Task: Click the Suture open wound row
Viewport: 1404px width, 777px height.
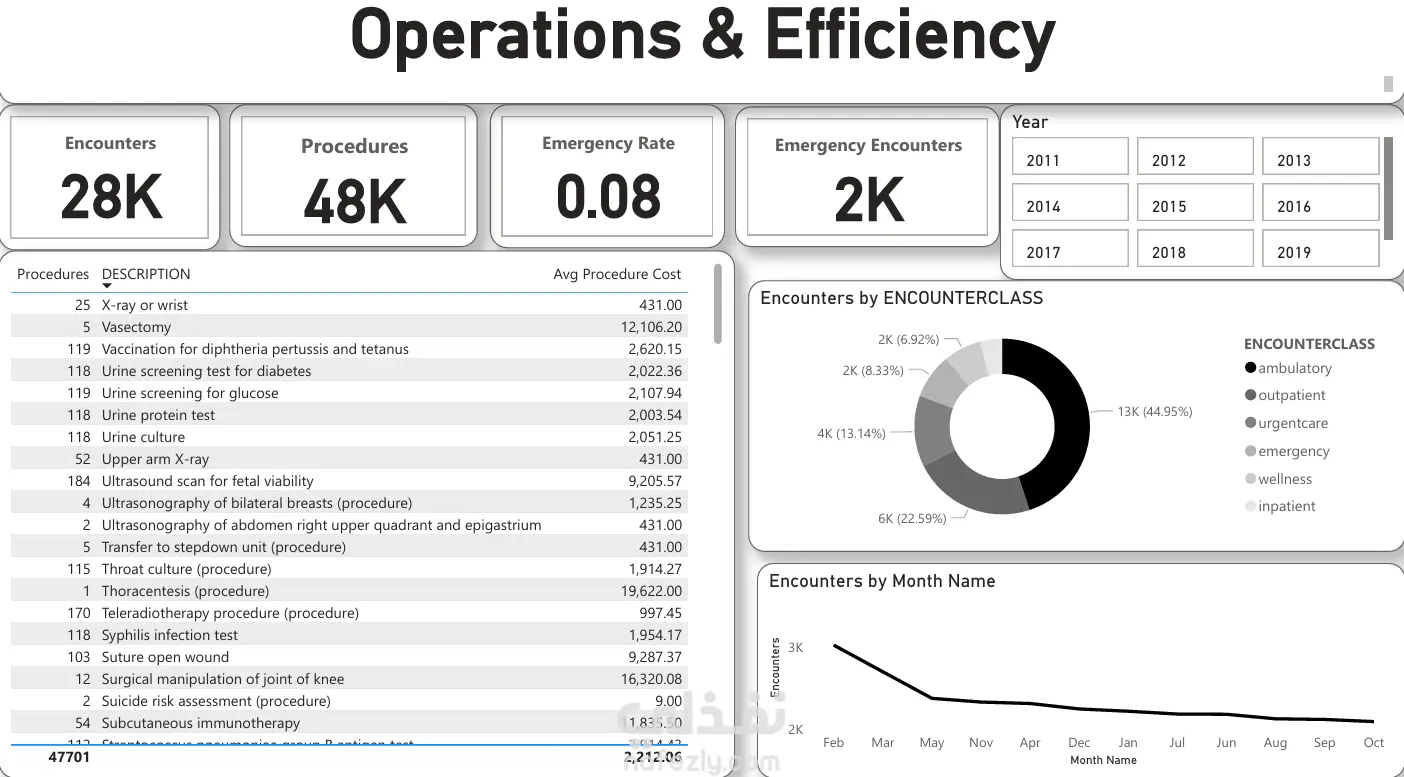Action: pos(349,657)
